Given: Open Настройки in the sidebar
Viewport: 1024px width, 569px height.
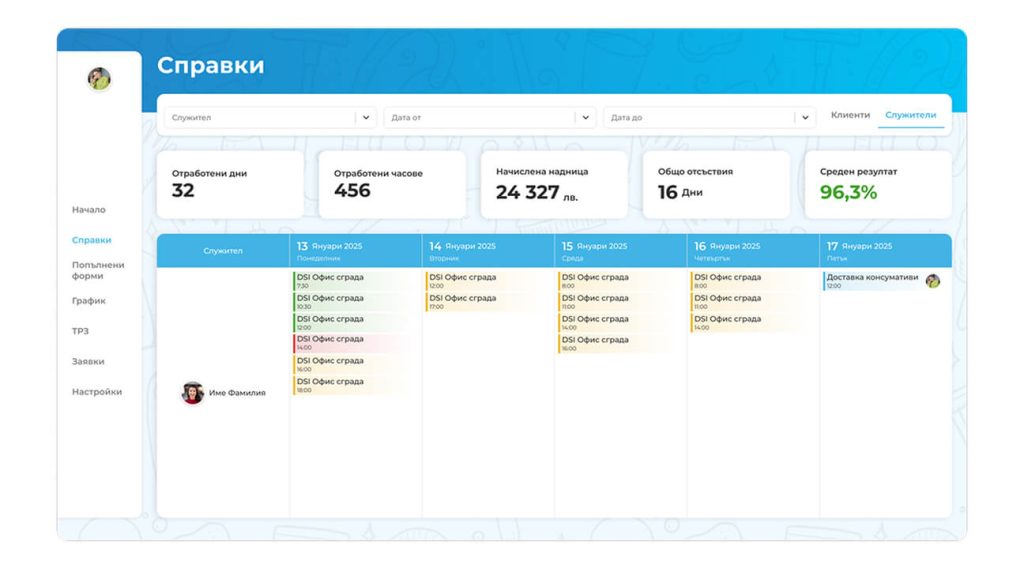Looking at the screenshot, I should [x=97, y=392].
